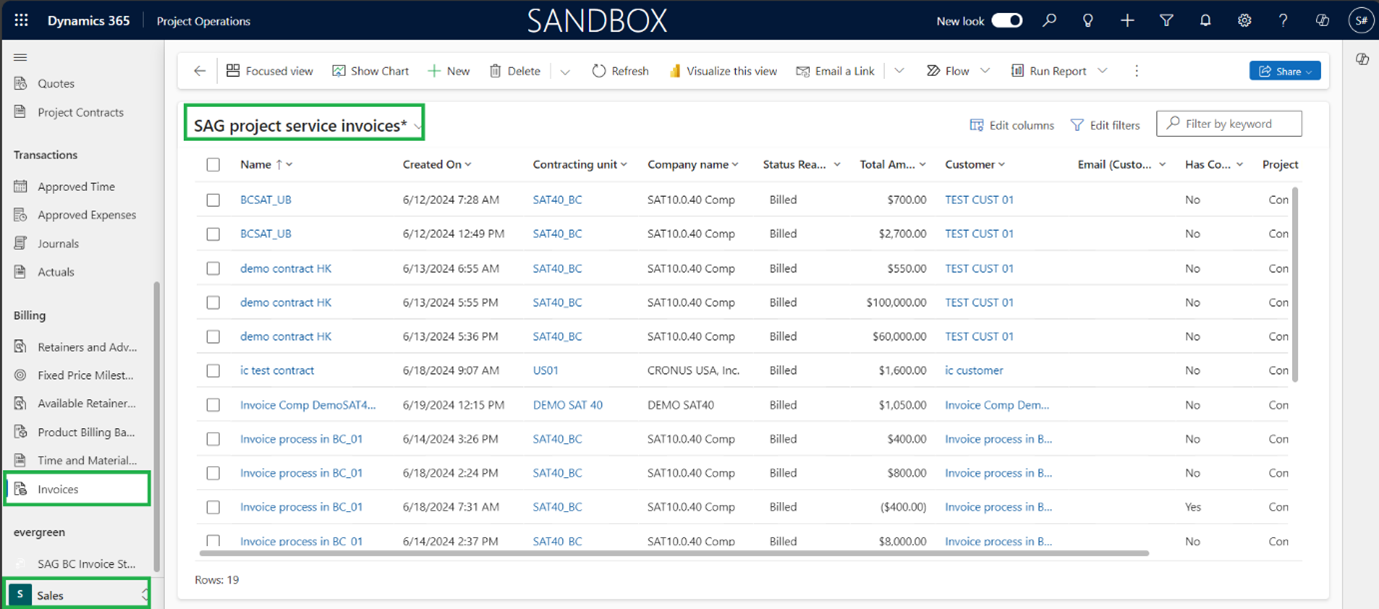Click Show Chart
The image size is (1379, 609).
pos(370,71)
